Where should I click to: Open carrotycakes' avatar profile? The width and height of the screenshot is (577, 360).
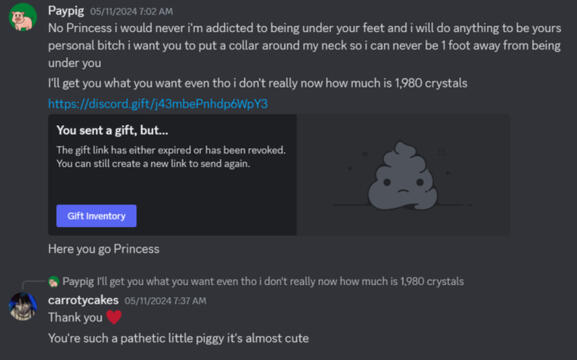23,306
